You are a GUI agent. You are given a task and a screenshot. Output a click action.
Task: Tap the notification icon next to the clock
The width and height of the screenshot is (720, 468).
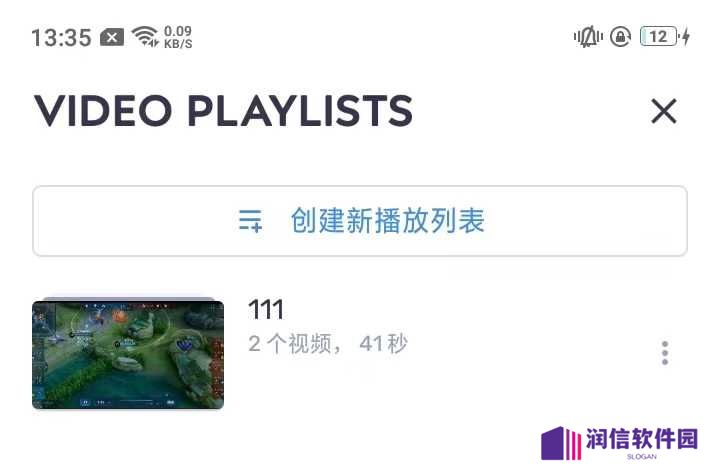(x=112, y=37)
